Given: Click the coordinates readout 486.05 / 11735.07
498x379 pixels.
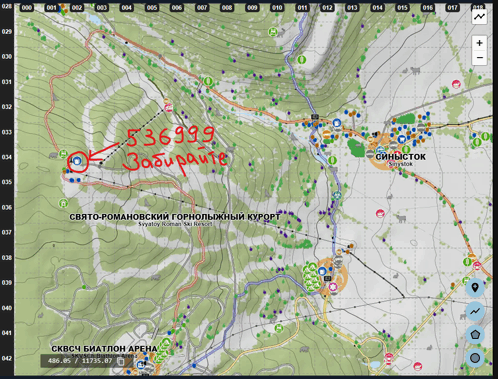Looking at the screenshot, I should tap(80, 361).
